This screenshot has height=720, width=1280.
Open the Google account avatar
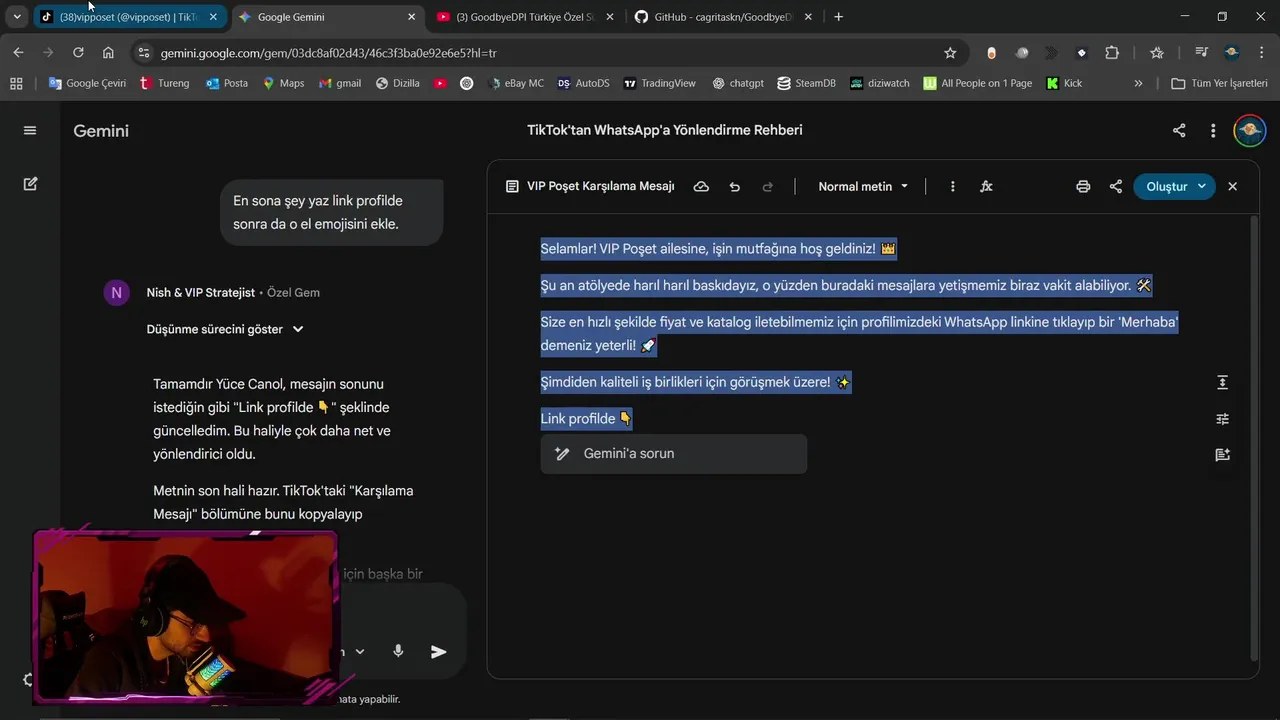coord(1249,130)
